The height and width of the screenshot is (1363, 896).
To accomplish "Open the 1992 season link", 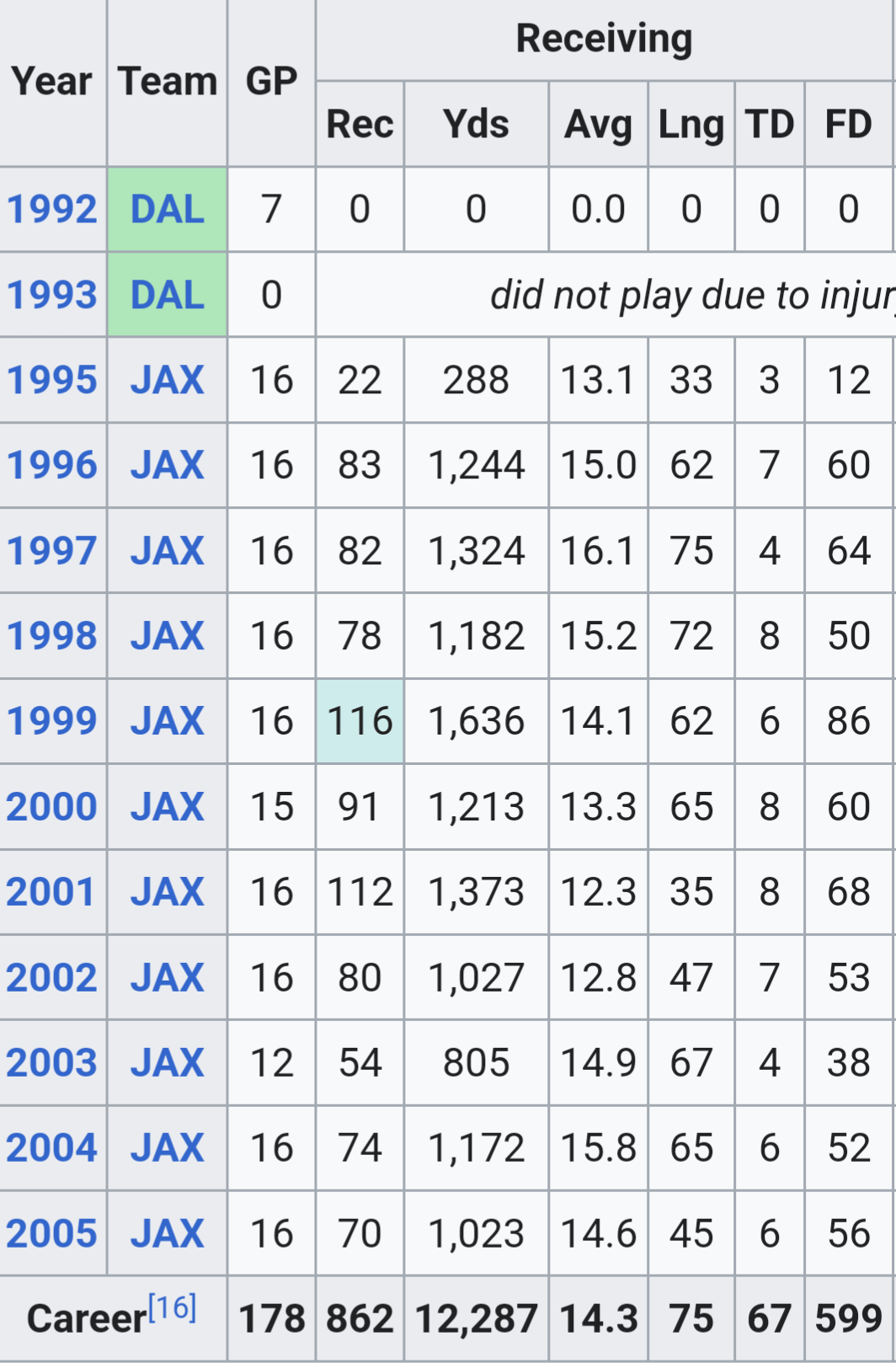I will tap(52, 210).
